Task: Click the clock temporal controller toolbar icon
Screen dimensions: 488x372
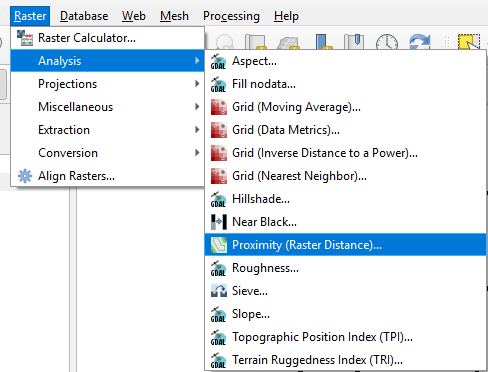Action: [387, 42]
